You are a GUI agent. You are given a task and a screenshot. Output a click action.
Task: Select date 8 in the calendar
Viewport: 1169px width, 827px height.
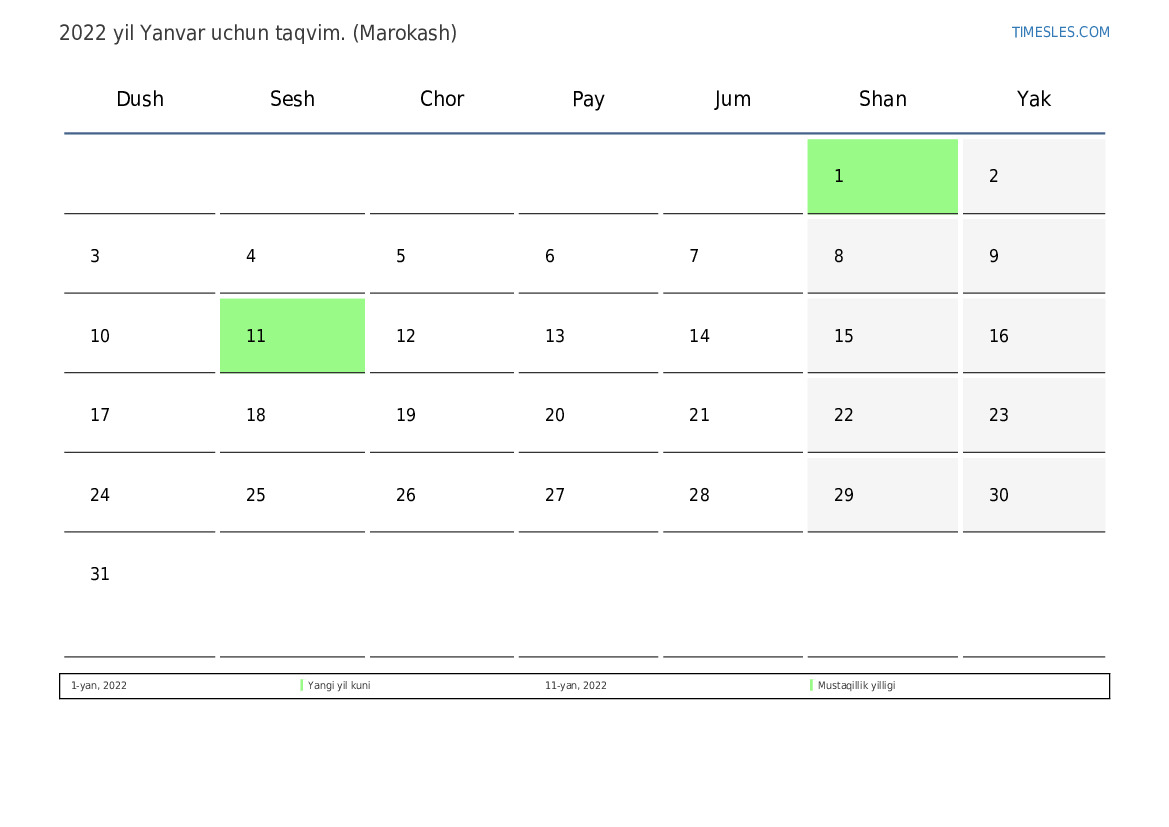[x=882, y=256]
